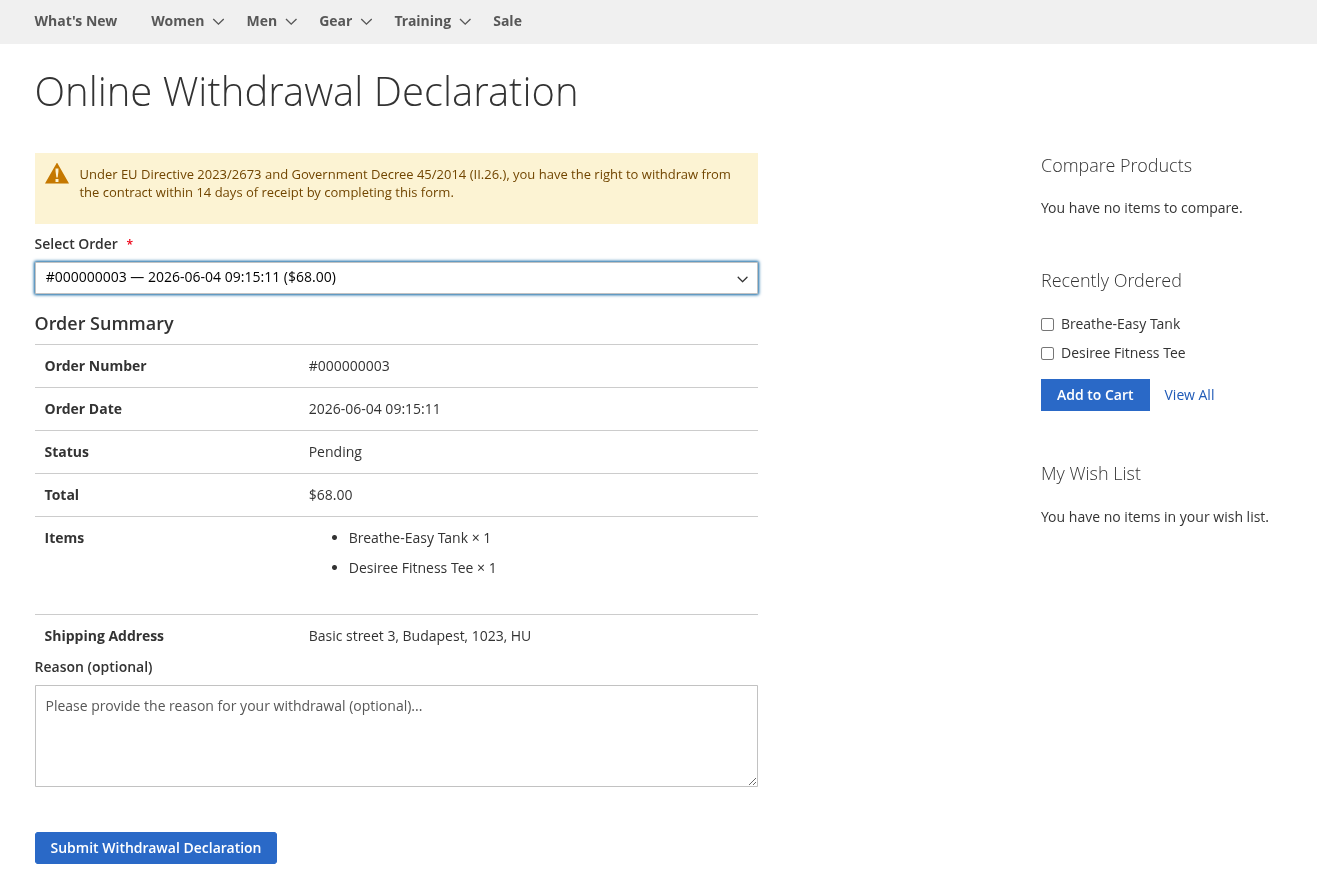Click the Reason (optional) label
The height and width of the screenshot is (888, 1317).
click(93, 667)
